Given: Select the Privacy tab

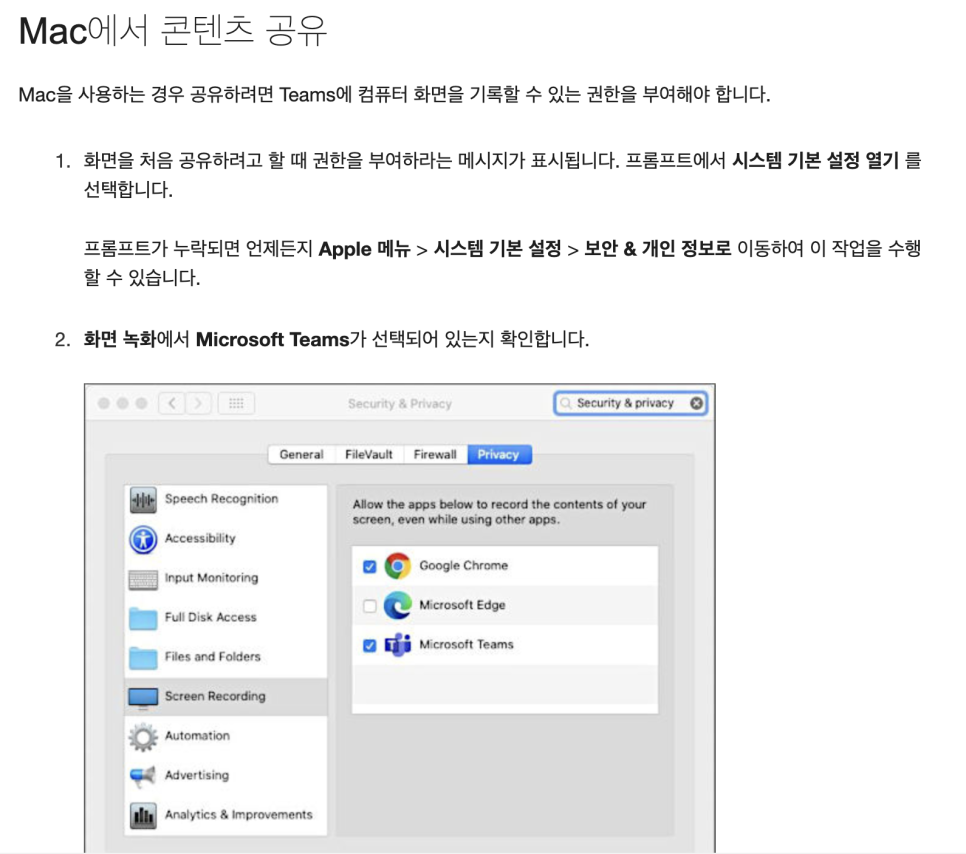Looking at the screenshot, I should tap(499, 455).
